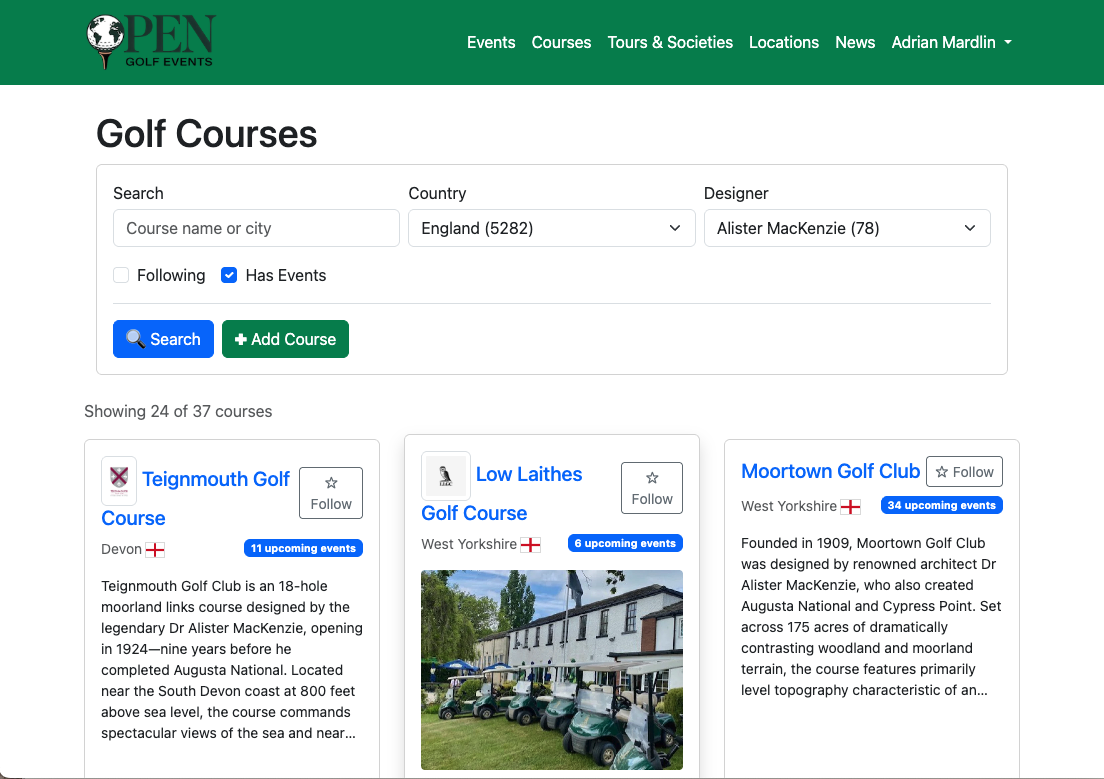This screenshot has width=1104, height=779.
Task: Click the Low Laithes club logo icon
Action: [445, 475]
